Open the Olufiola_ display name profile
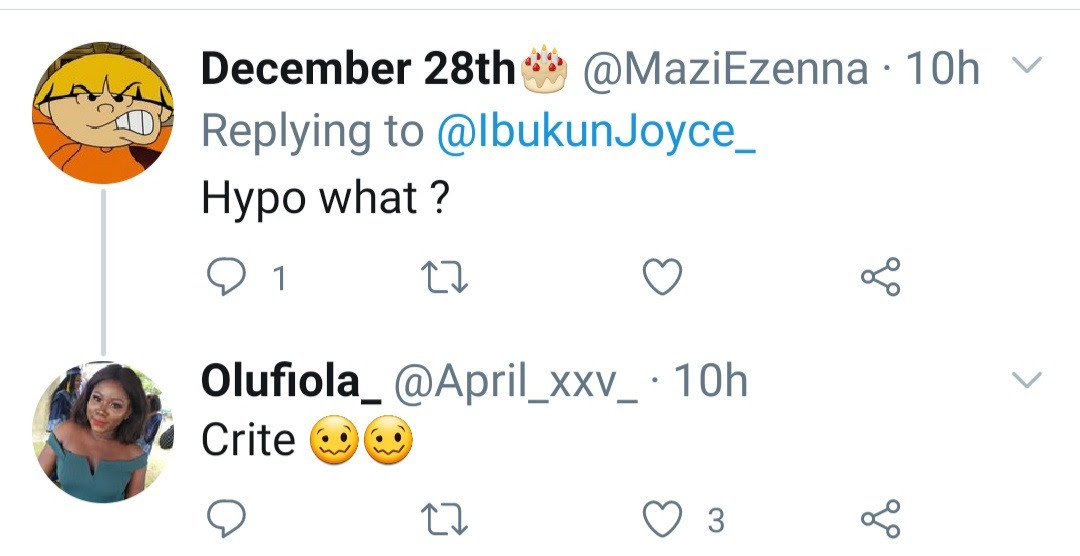 291,382
